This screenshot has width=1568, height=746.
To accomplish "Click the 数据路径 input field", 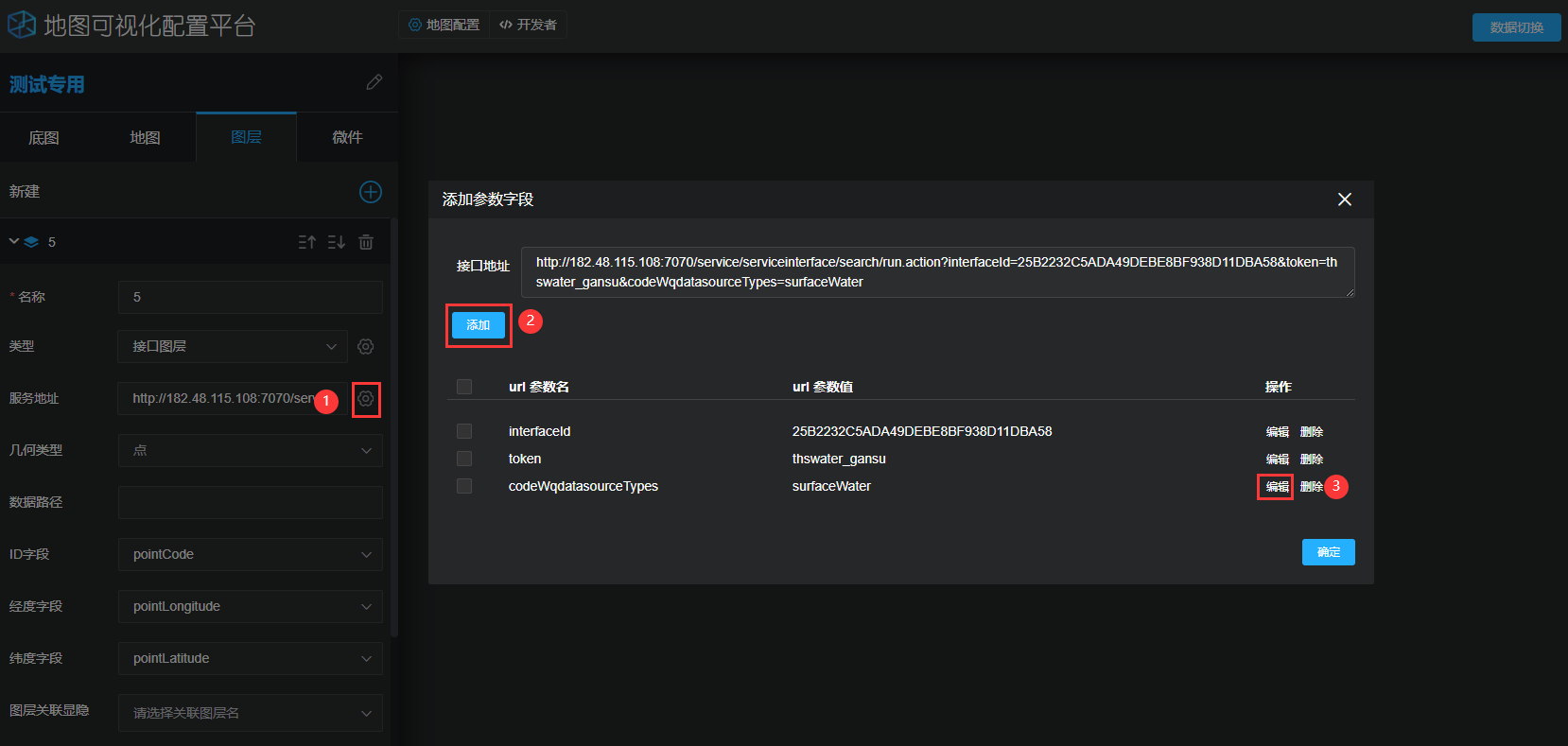I will 251,503.
